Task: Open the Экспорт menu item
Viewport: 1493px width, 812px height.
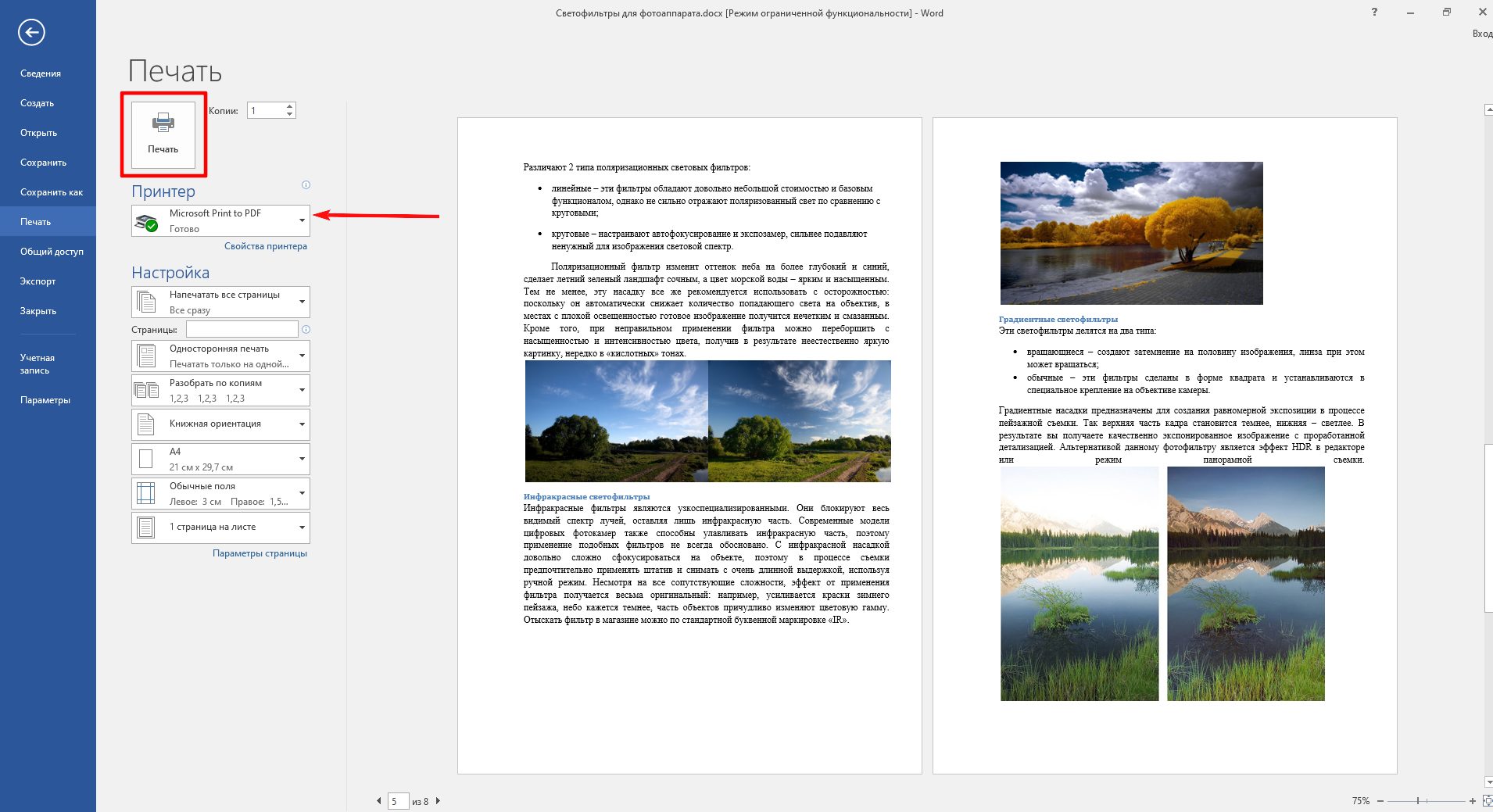Action: [x=38, y=281]
